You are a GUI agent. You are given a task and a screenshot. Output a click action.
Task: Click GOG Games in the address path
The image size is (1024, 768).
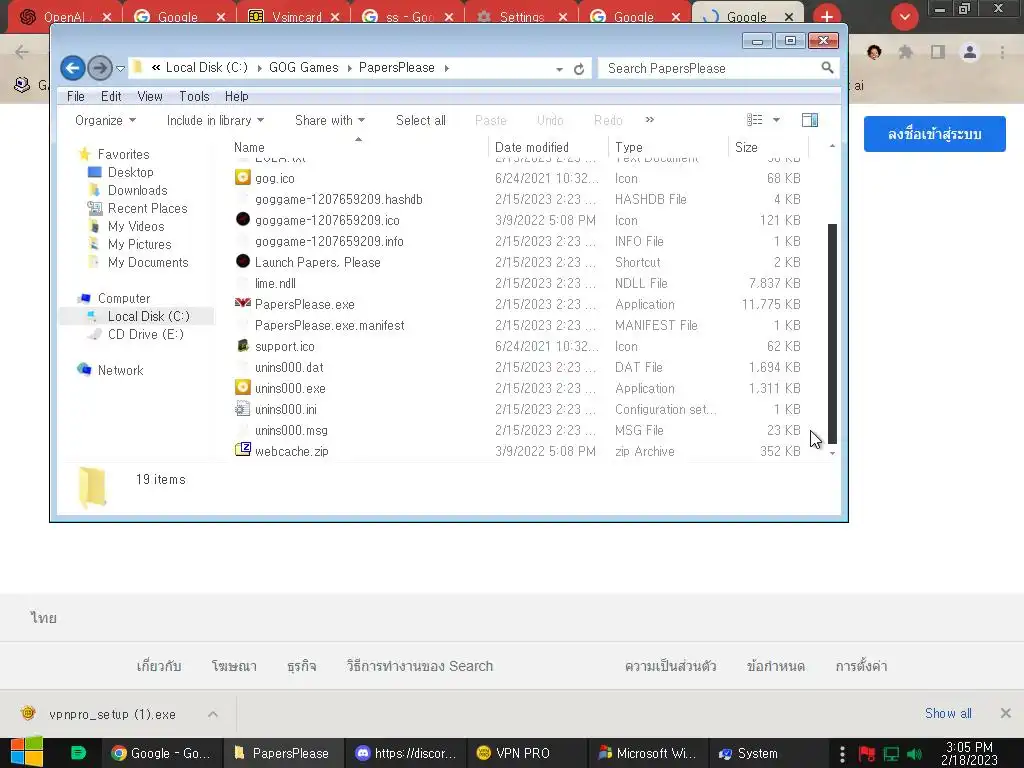pyautogui.click(x=304, y=67)
